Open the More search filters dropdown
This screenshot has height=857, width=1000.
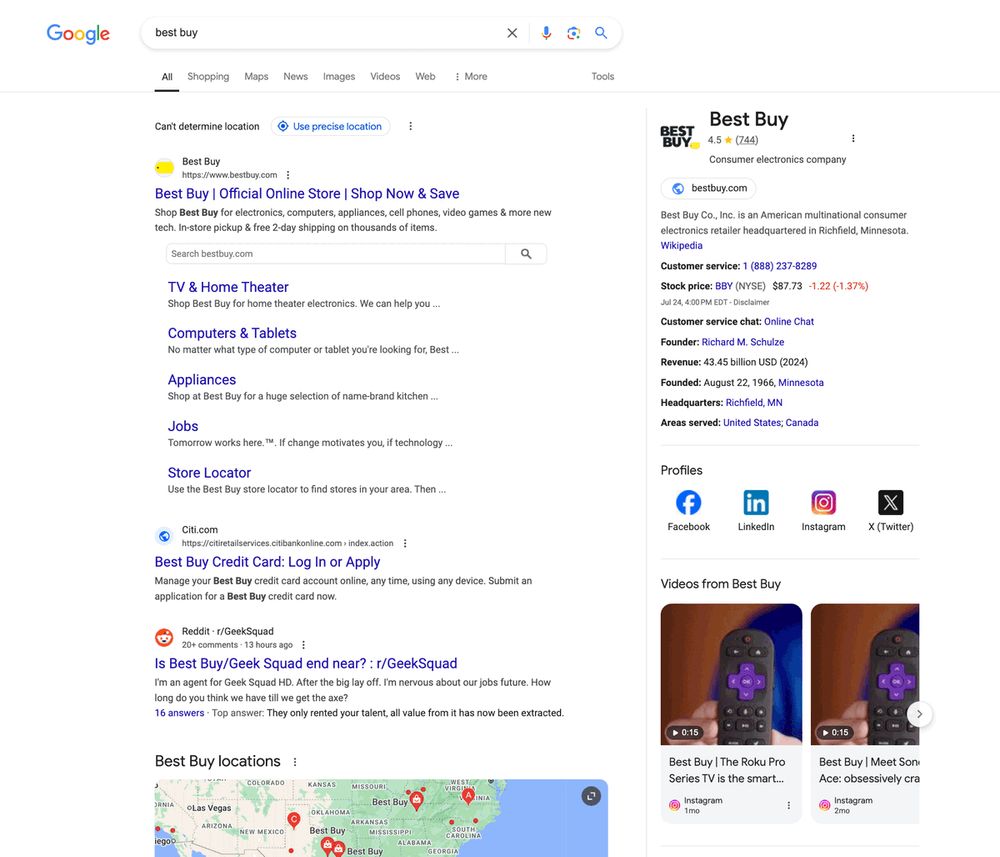click(471, 77)
